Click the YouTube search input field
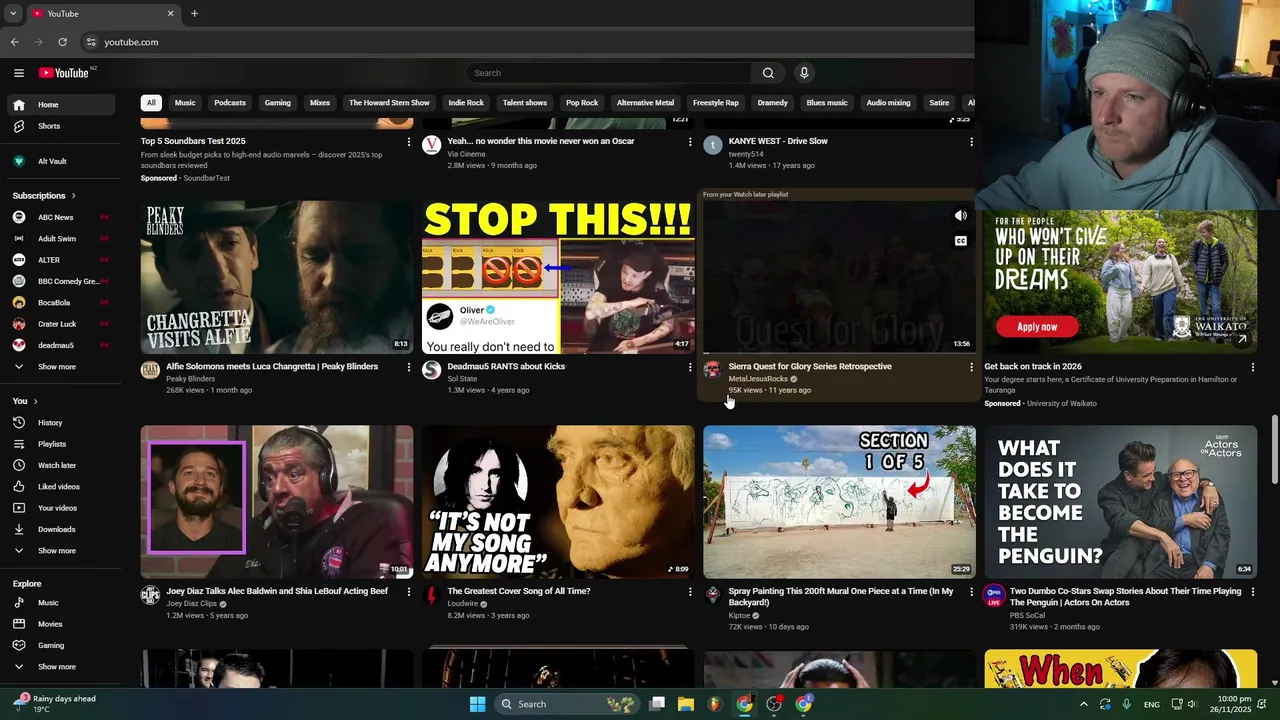The width and height of the screenshot is (1280, 720). pyautogui.click(x=608, y=73)
